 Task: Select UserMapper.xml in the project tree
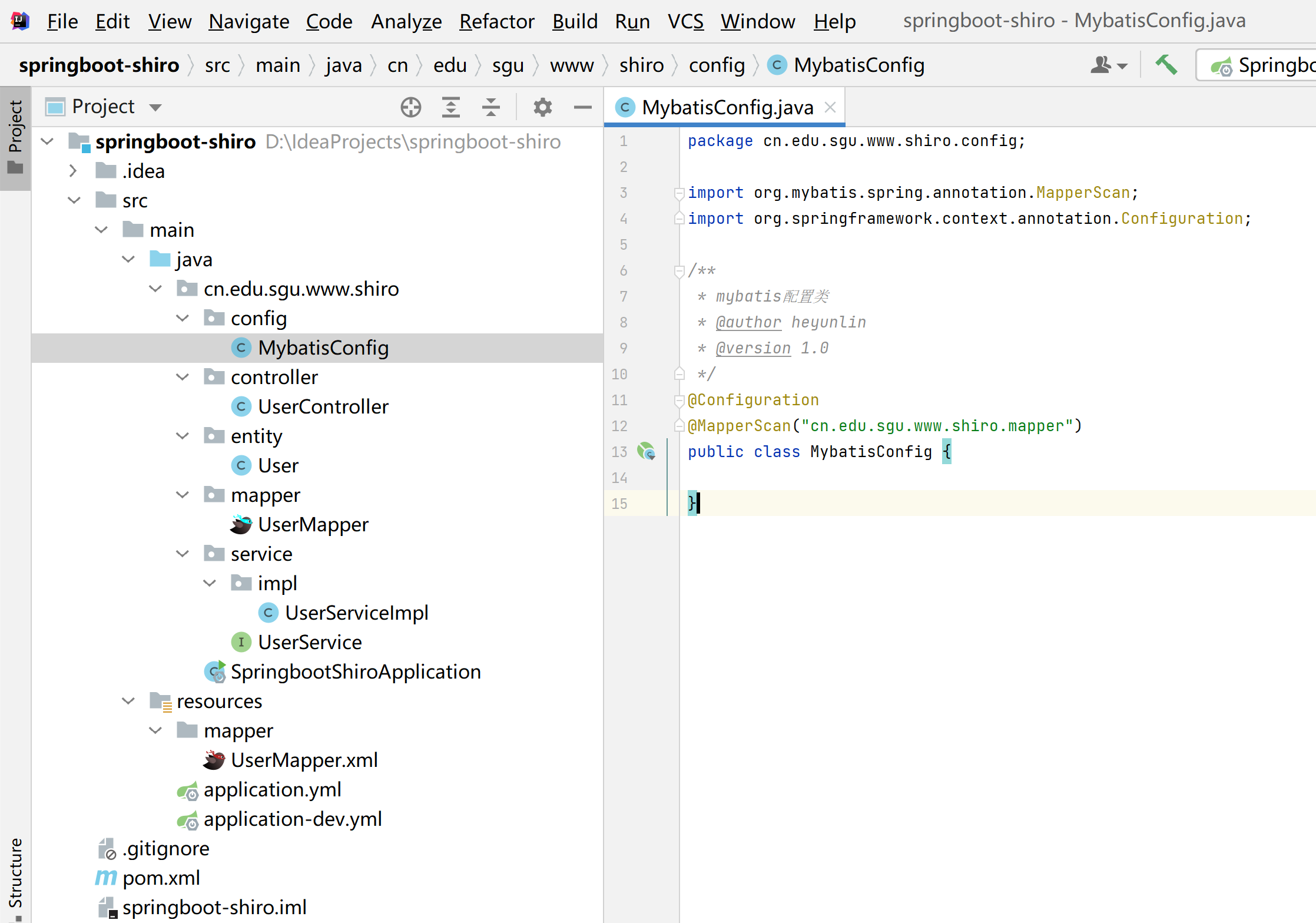[x=303, y=760]
